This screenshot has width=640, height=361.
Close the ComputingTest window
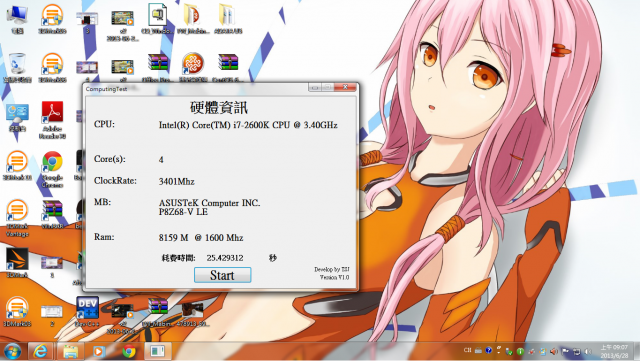(x=345, y=87)
